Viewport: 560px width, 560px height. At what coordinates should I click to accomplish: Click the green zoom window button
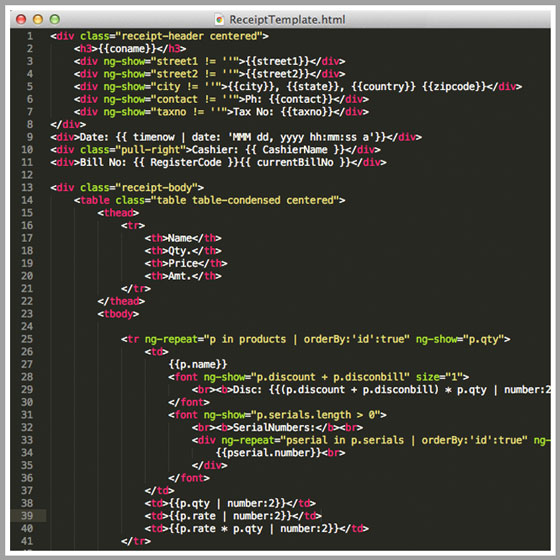(x=55, y=19)
